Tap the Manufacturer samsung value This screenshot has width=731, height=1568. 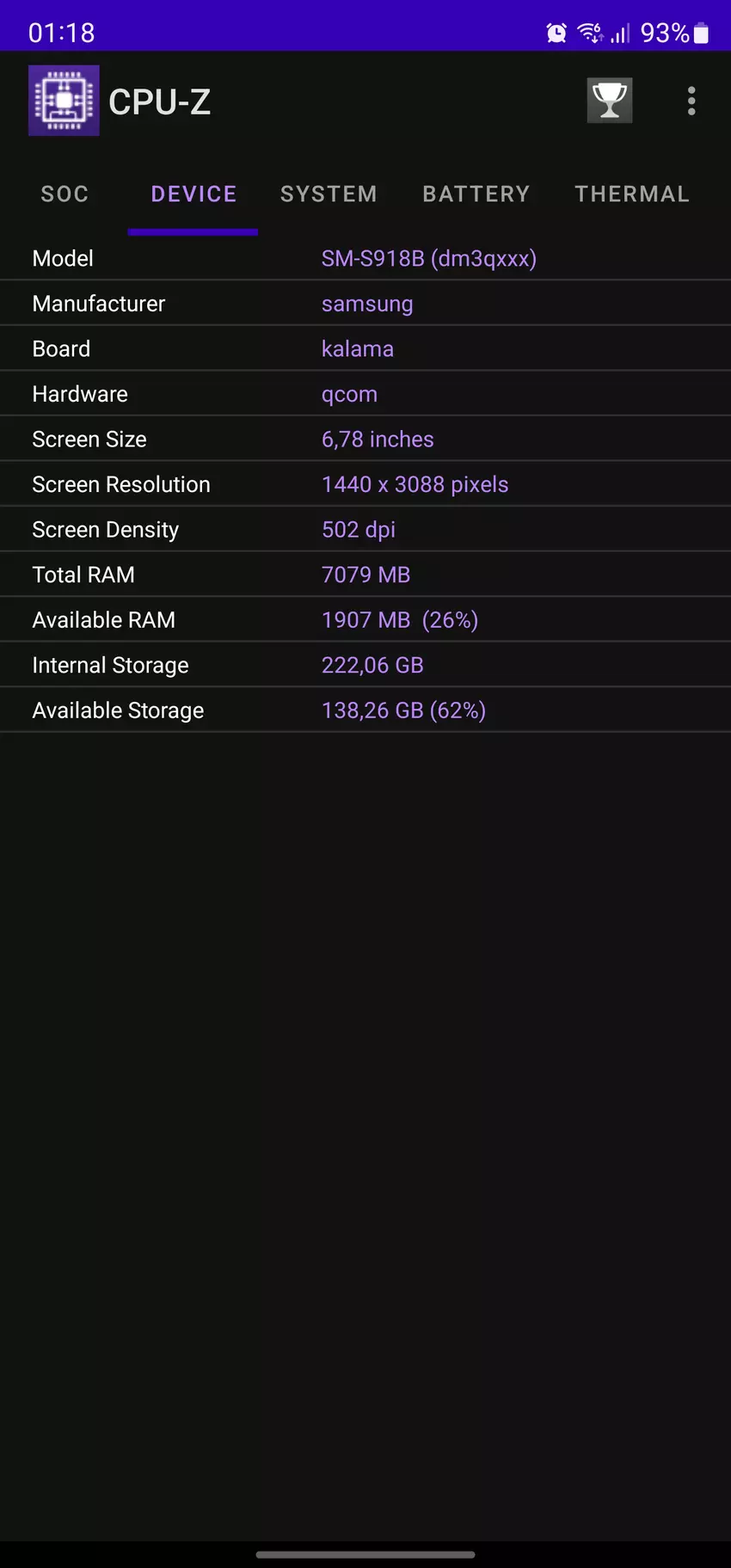coord(367,304)
